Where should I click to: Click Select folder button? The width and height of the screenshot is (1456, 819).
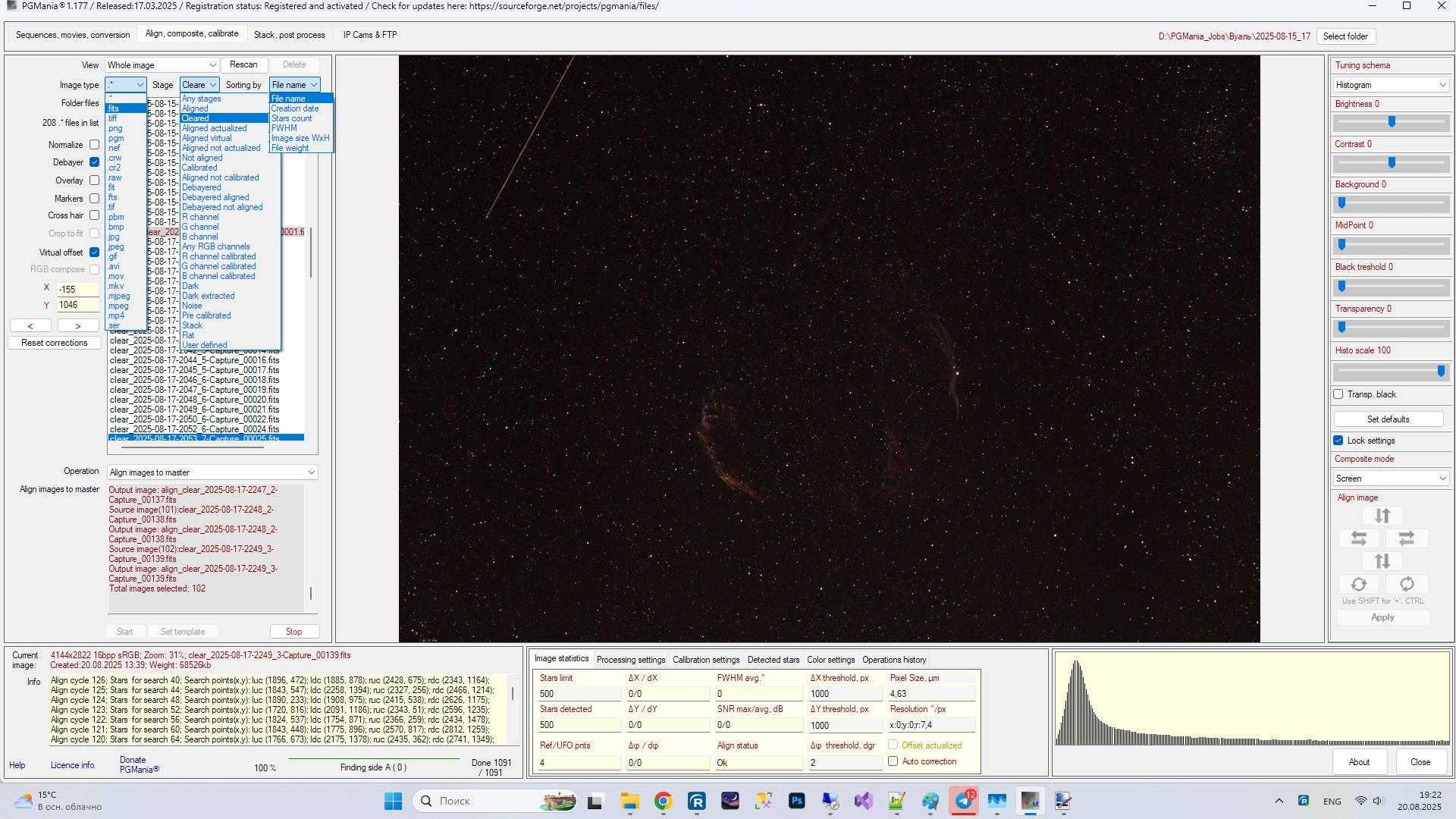coord(1345,36)
